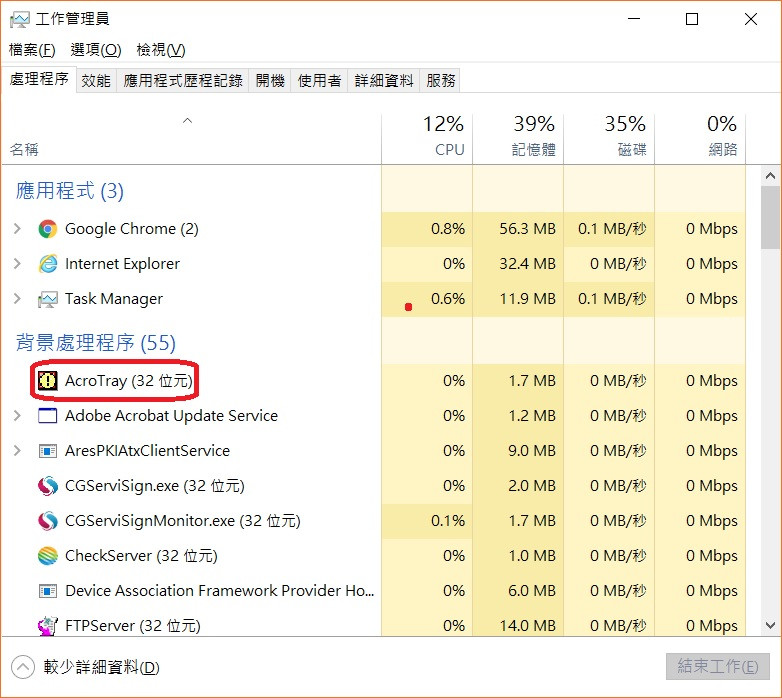Expand the Internet Explorer process group
The width and height of the screenshot is (782, 698).
pos(17,264)
